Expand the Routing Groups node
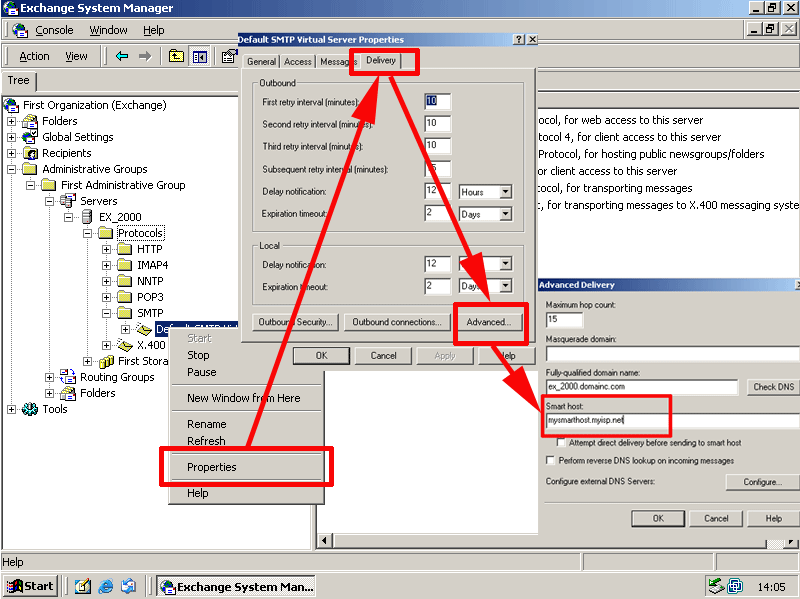Screen dimensions: 800x599 tap(49, 378)
